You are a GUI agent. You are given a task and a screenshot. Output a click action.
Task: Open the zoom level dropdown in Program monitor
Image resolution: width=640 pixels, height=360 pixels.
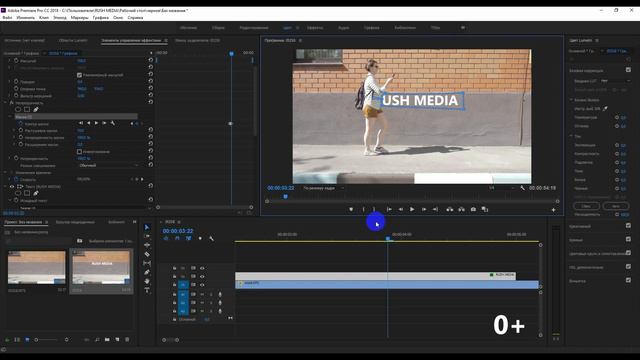(x=324, y=188)
